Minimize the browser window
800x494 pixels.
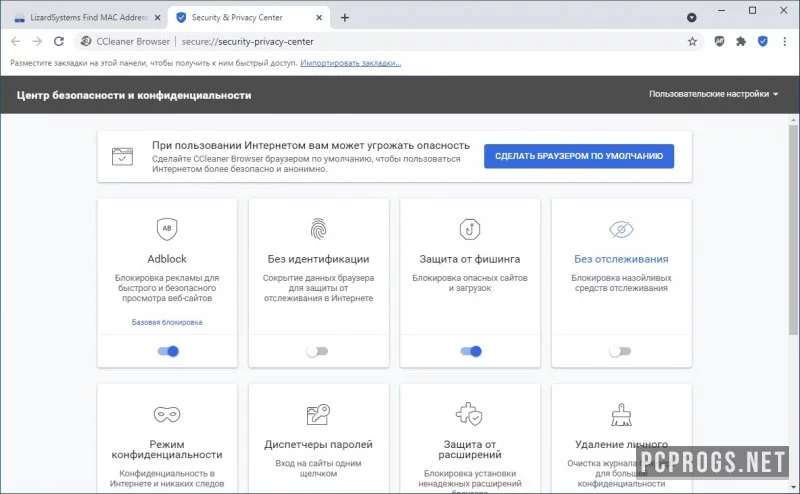[x=721, y=11]
